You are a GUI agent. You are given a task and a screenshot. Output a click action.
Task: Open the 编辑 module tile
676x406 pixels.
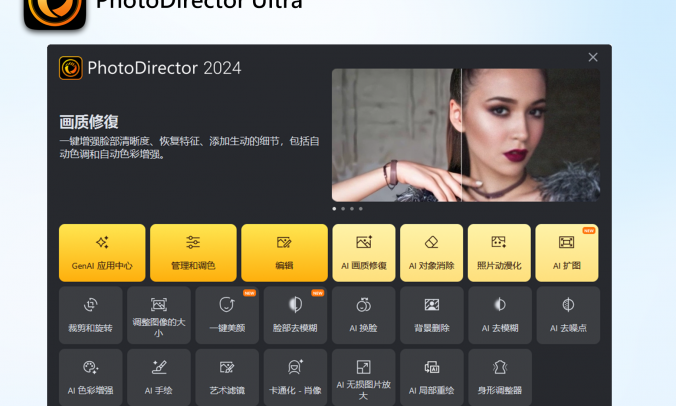[x=285, y=253]
